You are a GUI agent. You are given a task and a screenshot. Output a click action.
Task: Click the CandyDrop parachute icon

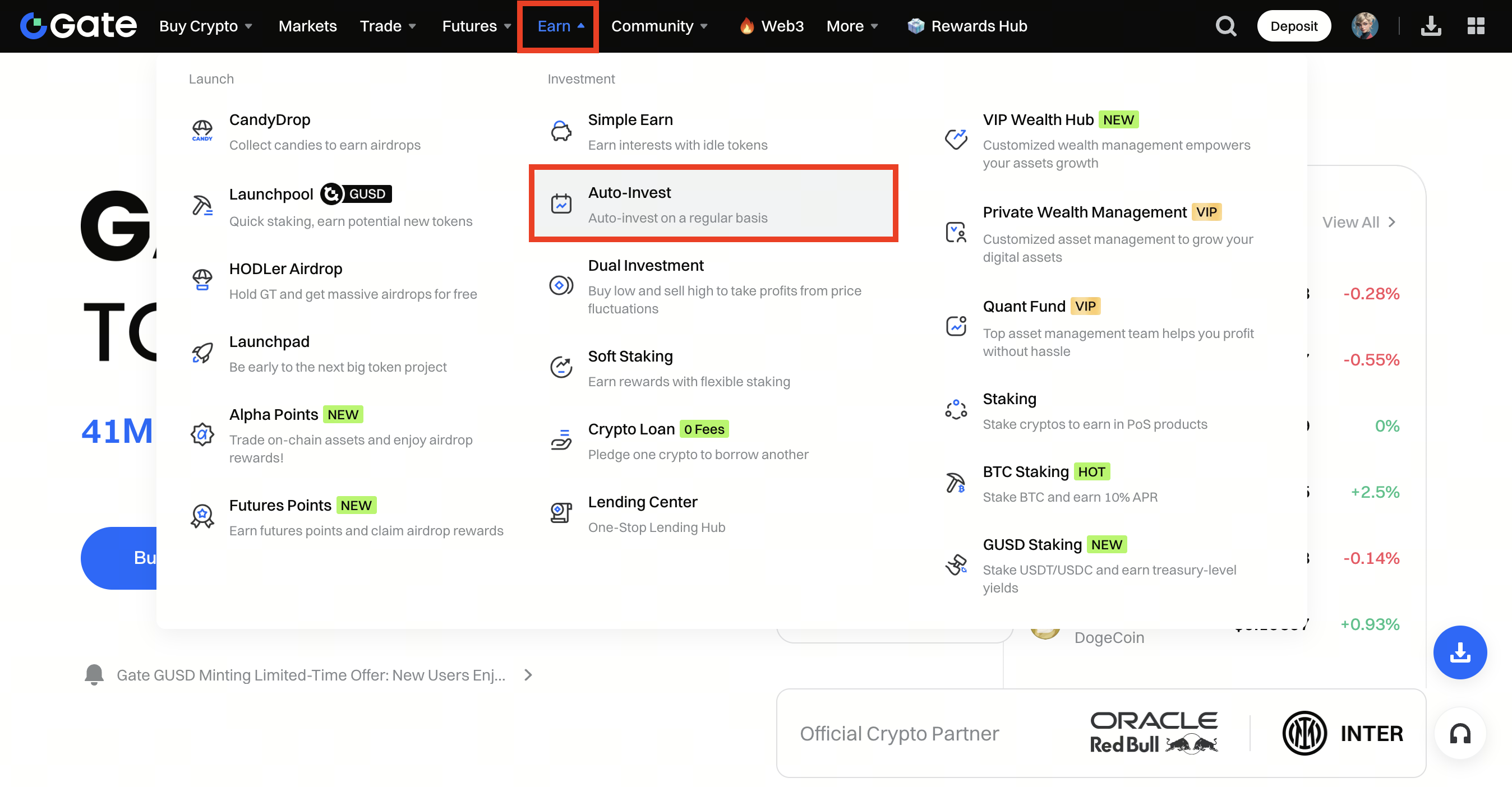click(202, 131)
